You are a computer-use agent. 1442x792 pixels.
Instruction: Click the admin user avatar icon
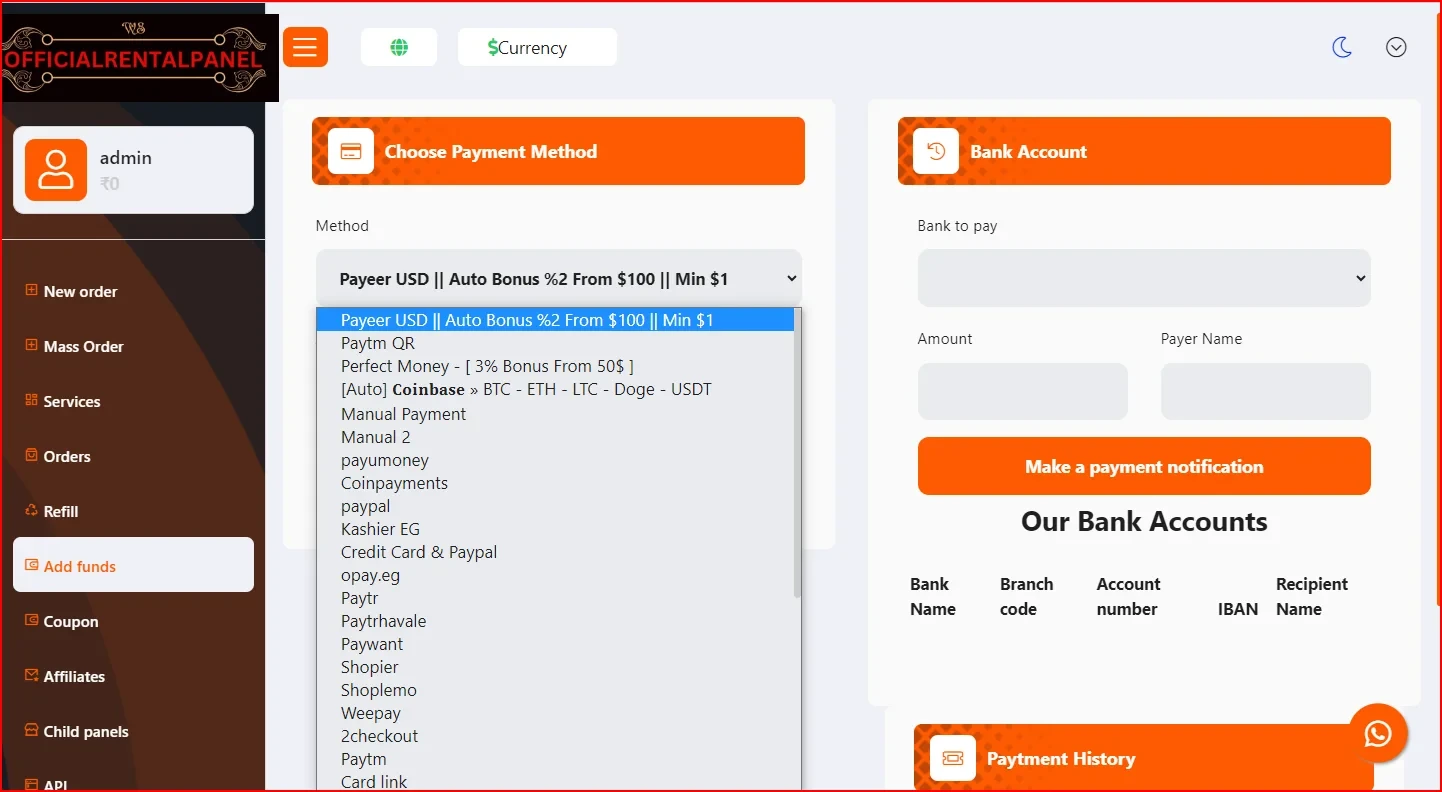56,170
